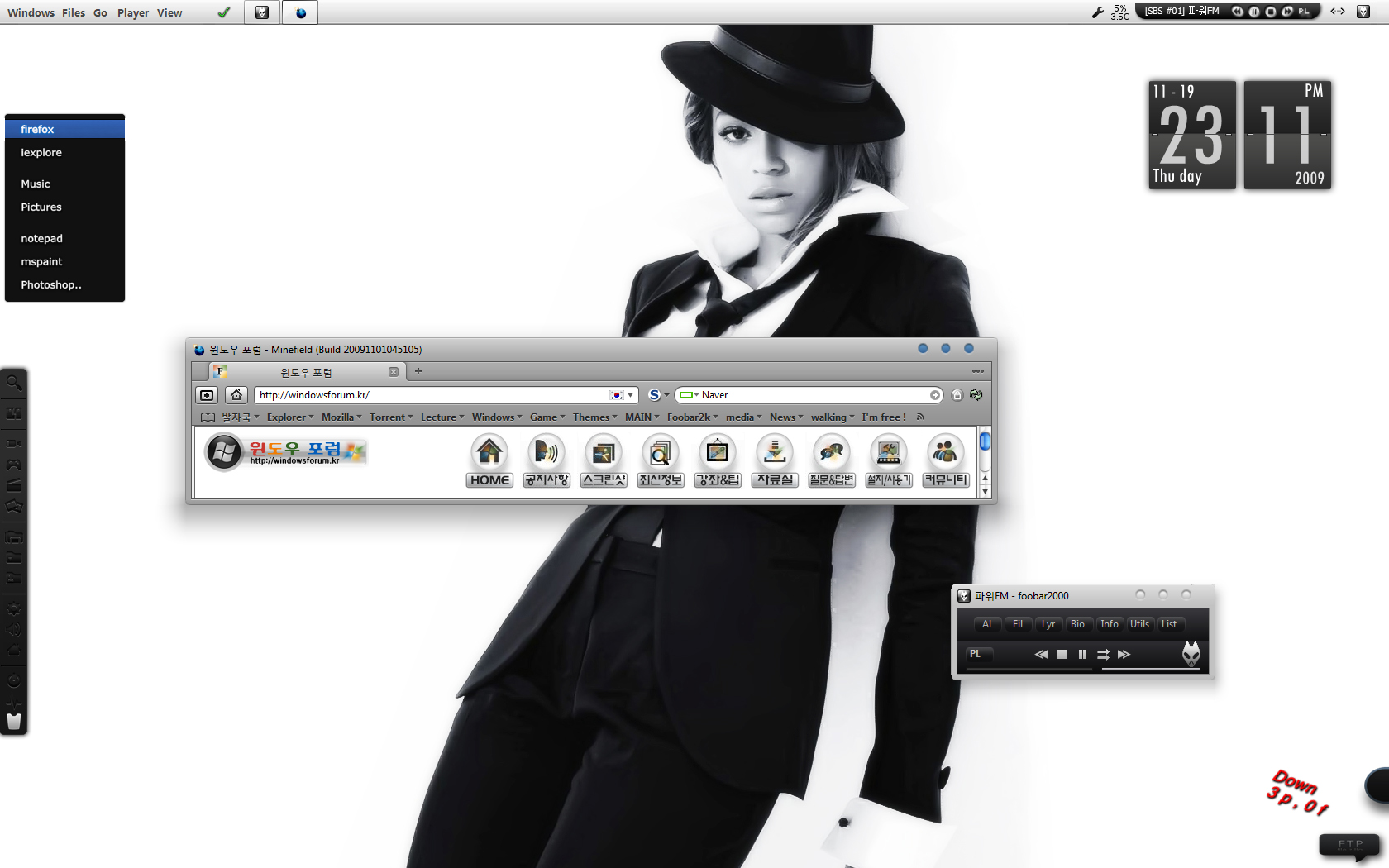Expand the Explorer bookmark folder
The width and height of the screenshot is (1389, 868).
[x=290, y=417]
